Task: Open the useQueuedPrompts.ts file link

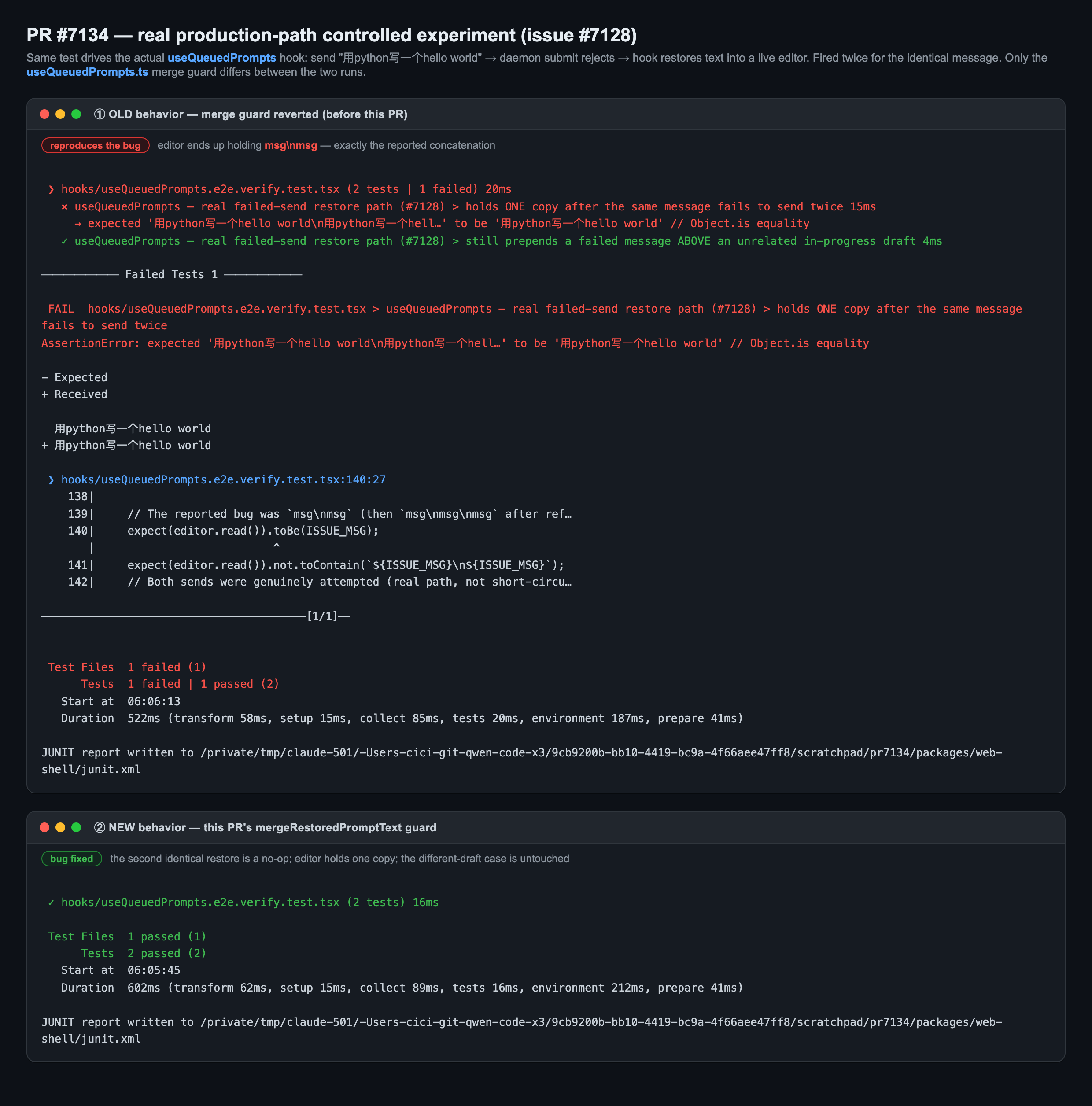Action: (x=87, y=72)
